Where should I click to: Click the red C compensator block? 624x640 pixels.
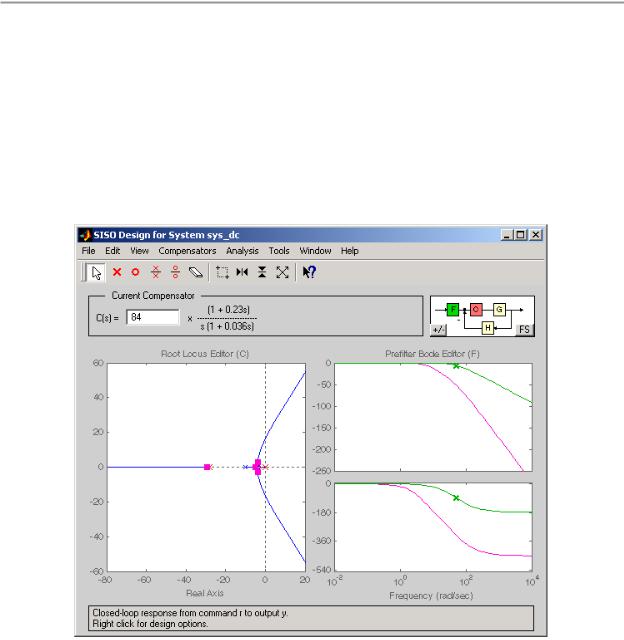click(476, 310)
